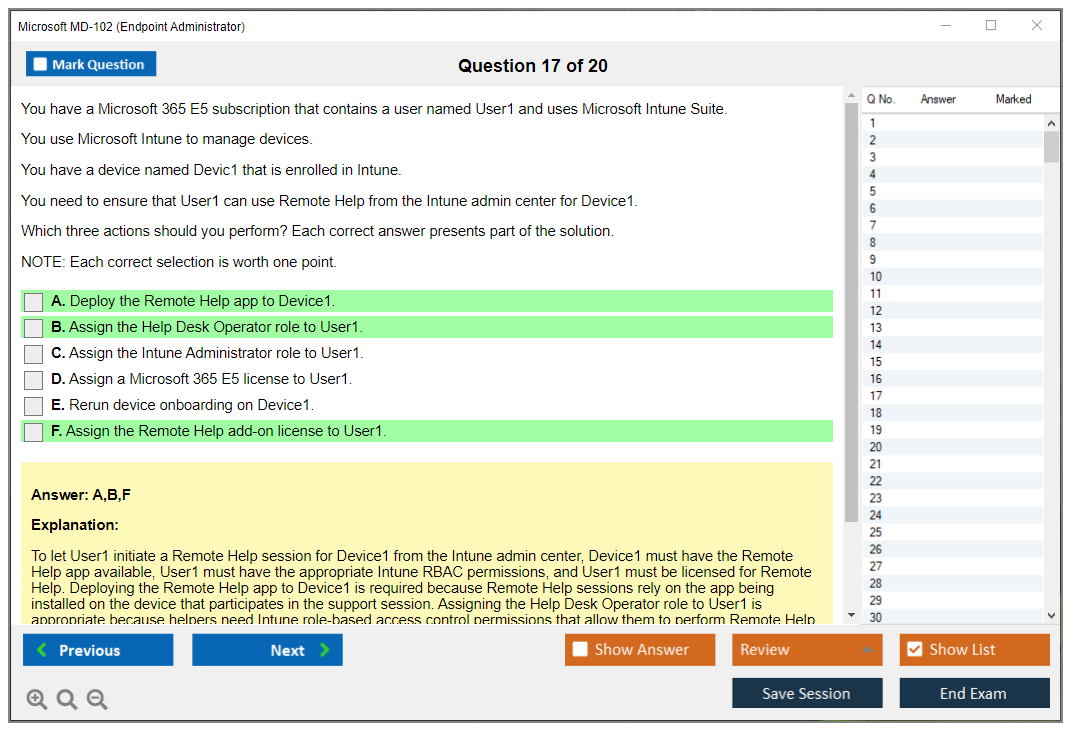The image size is (1075, 735).
Task: Minimize the MD-102 exam window
Action: [945, 25]
